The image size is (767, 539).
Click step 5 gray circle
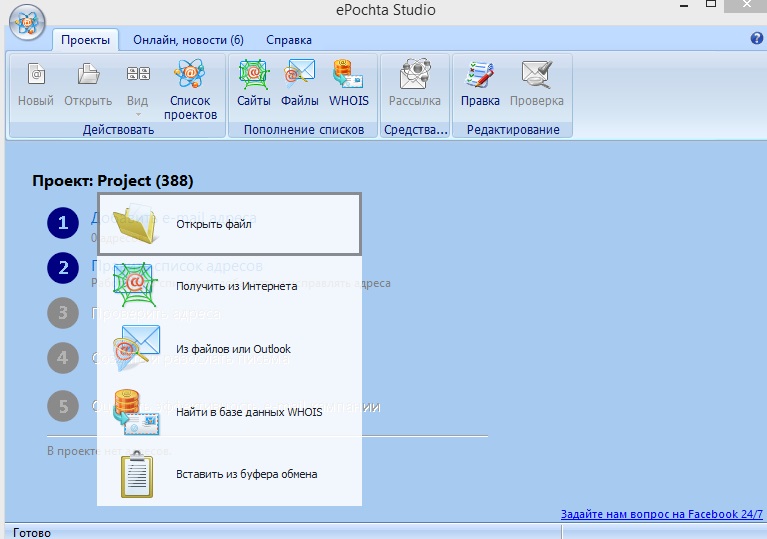[63, 406]
